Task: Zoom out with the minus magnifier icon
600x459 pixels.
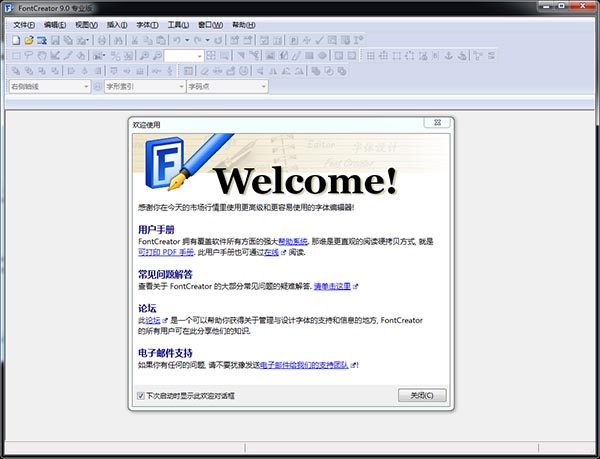Action: tap(157, 56)
